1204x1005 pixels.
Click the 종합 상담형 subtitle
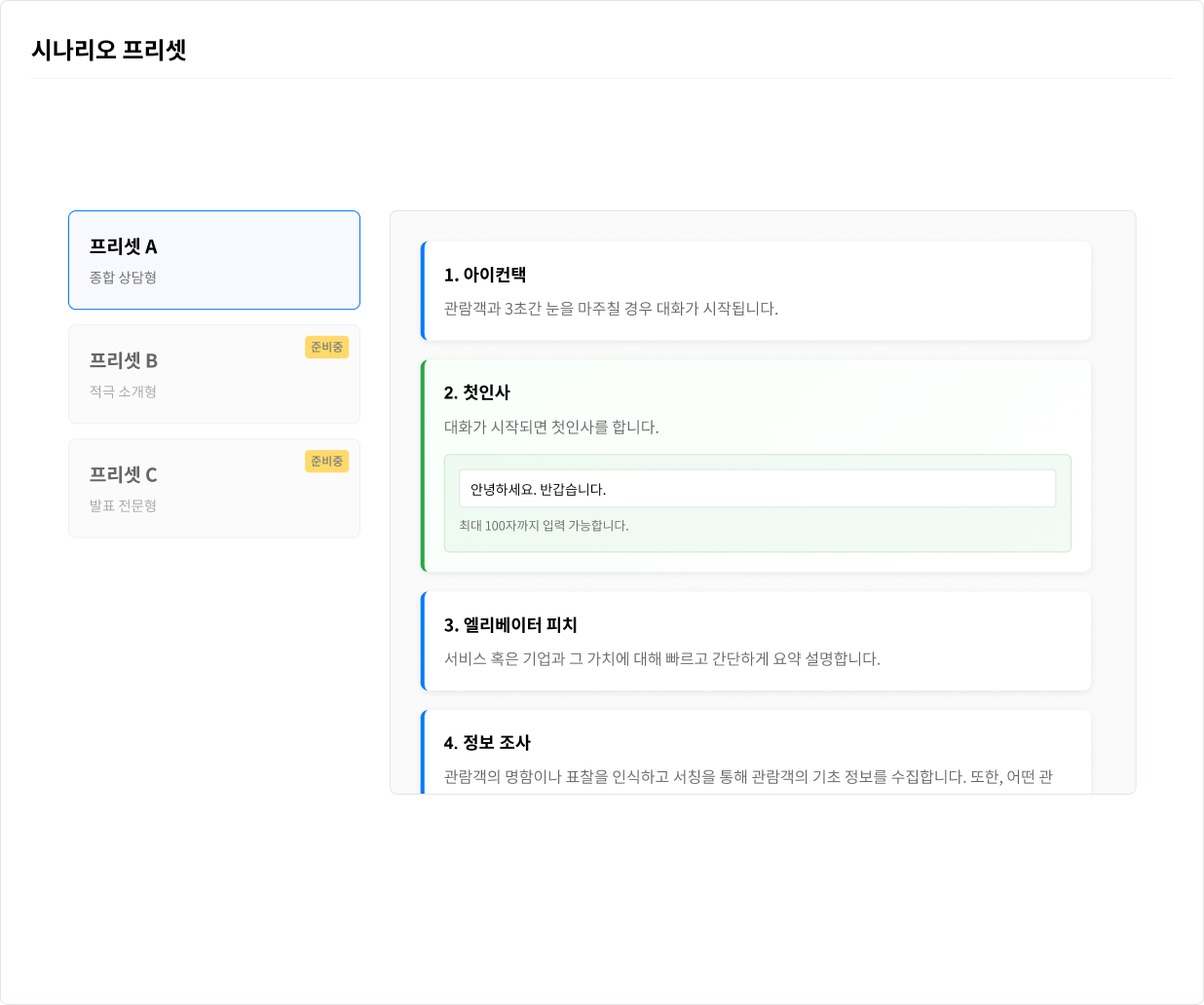123,278
